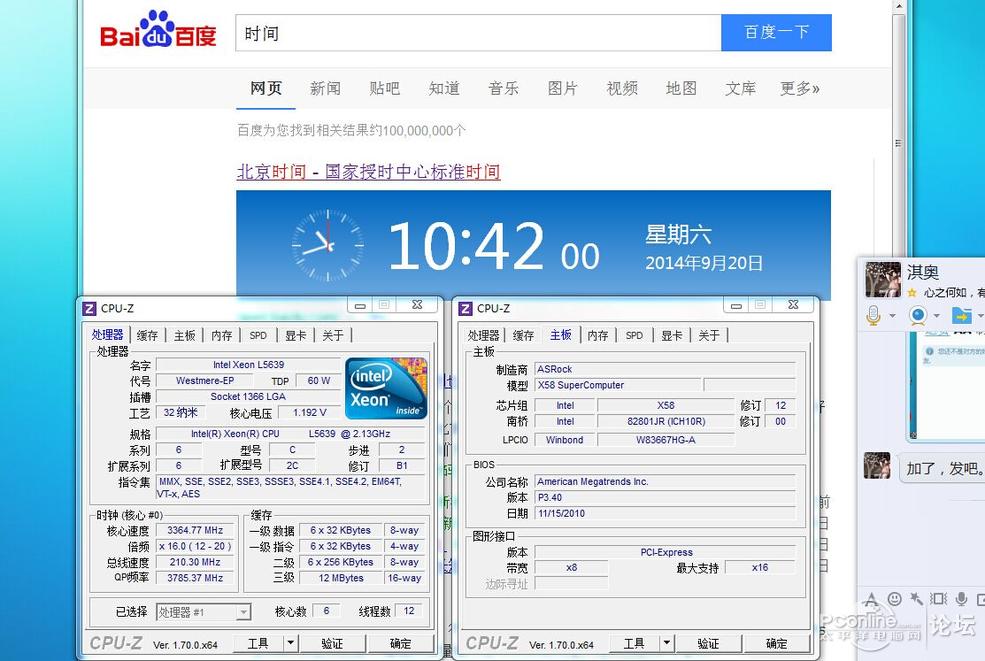Click the browser scrollbar up arrow

coord(899,6)
